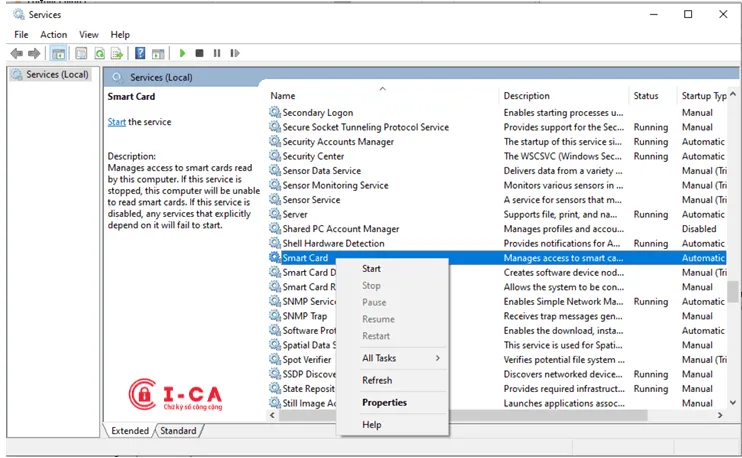Toggle the show/hide console tree icon
Image resolution: width=742 pixels, height=458 pixels.
(59, 53)
